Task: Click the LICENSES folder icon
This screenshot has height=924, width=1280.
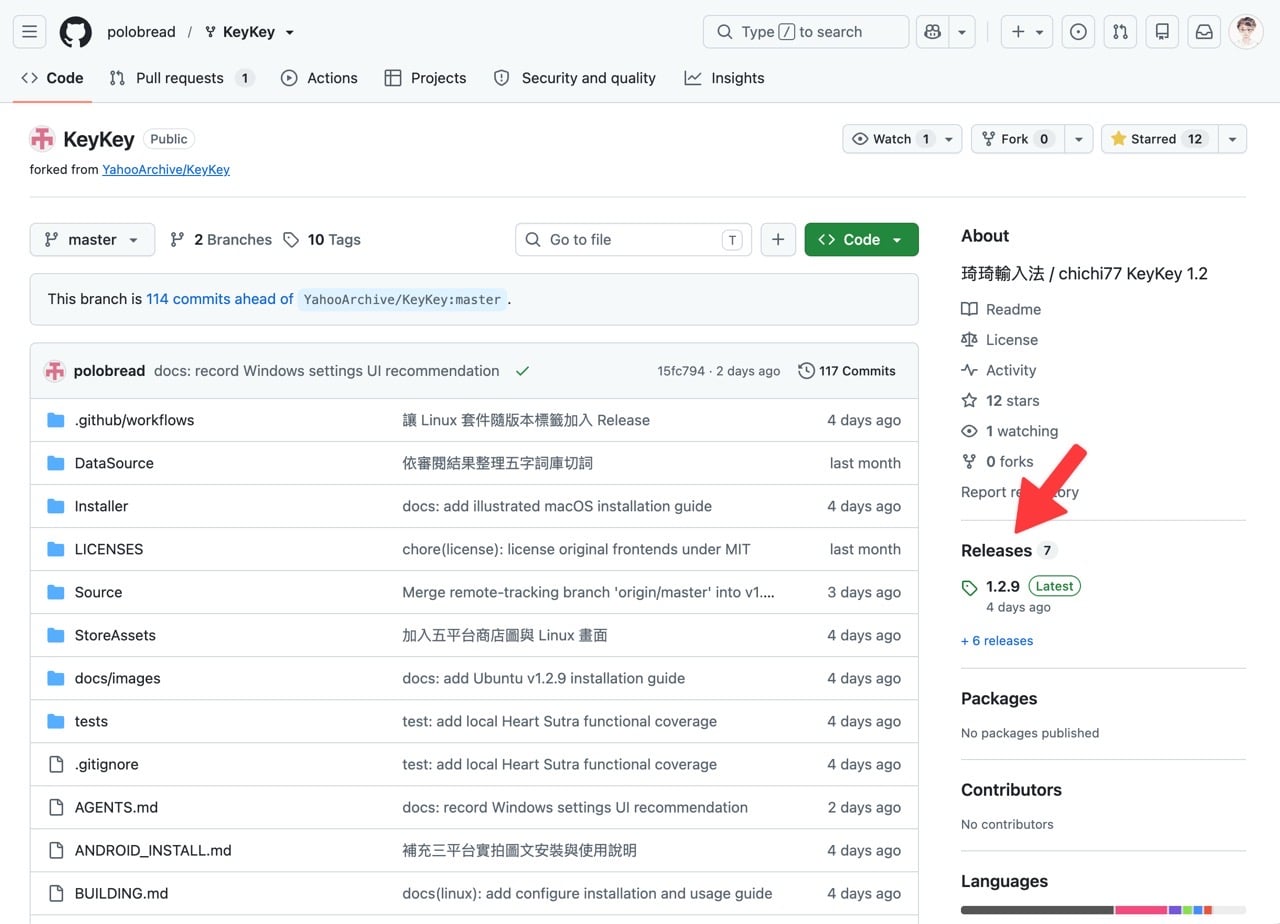Action: (x=56, y=549)
